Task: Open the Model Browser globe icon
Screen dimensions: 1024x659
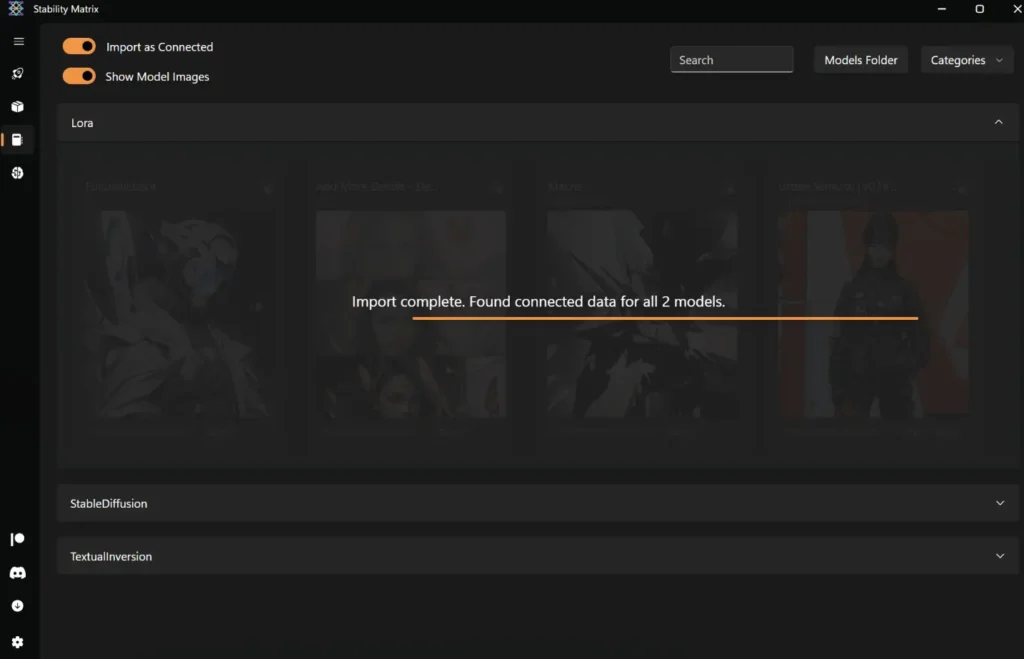Action: [18, 173]
